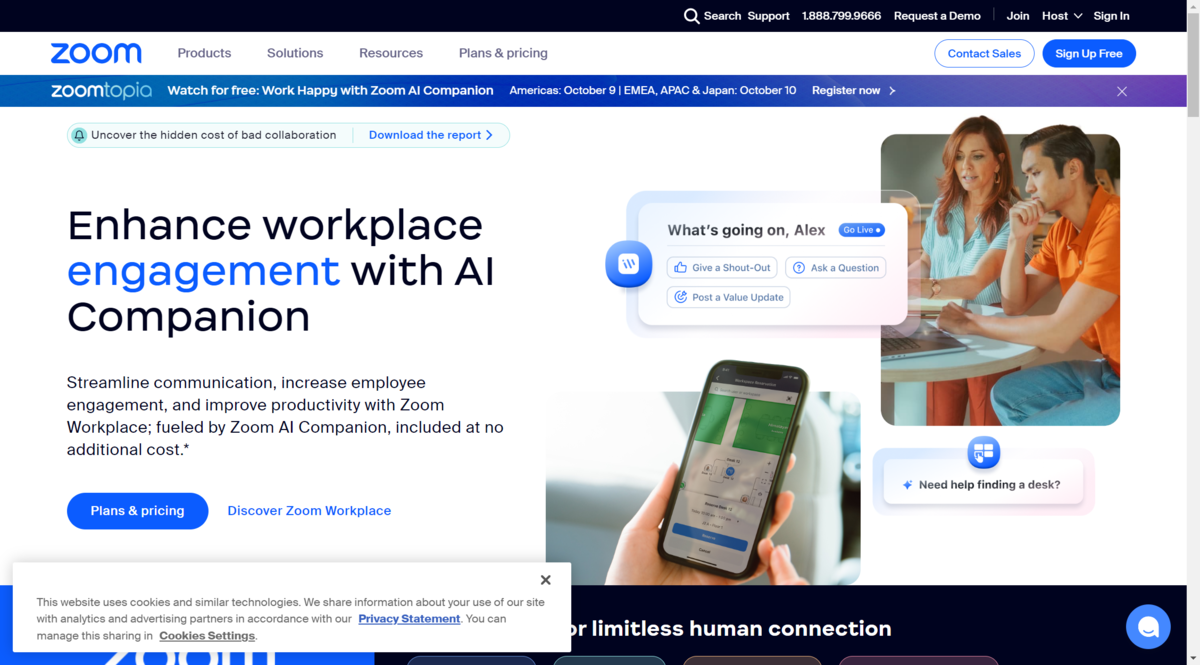Click the Streamline communication paragraph
Screen dimensions: 1200x665
[285, 416]
